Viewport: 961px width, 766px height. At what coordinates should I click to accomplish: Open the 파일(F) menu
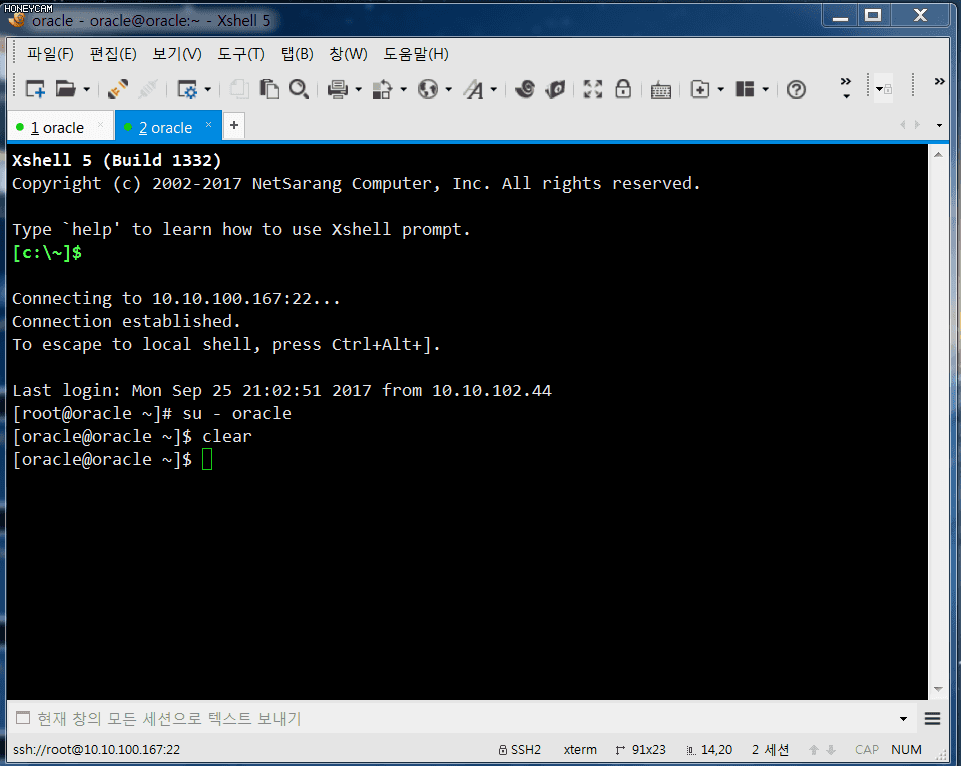coord(50,54)
